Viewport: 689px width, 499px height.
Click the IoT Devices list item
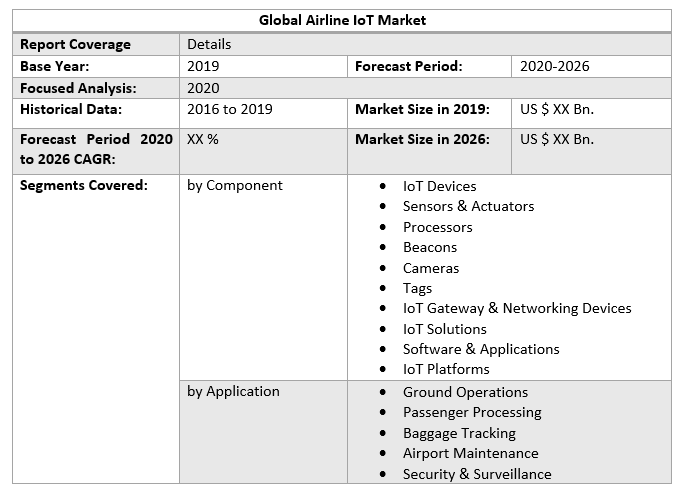439,186
